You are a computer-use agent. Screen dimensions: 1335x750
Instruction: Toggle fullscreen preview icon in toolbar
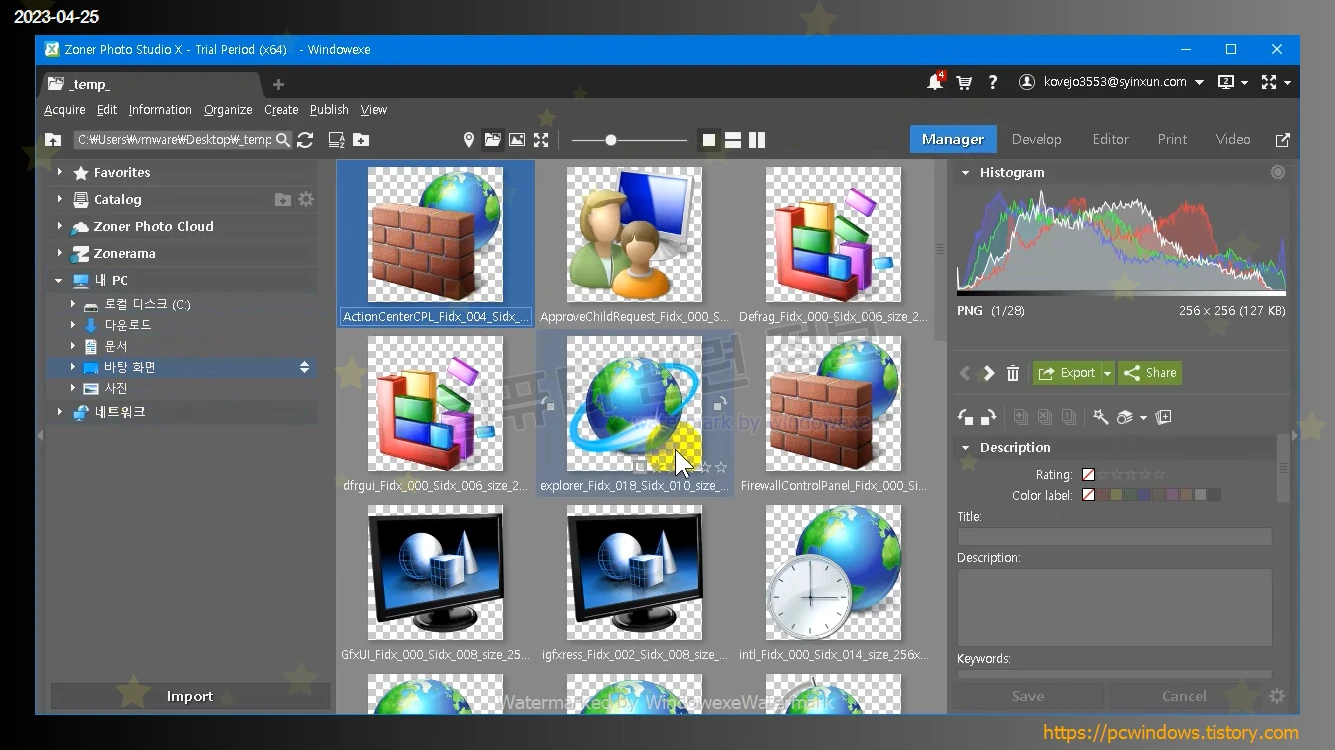point(541,140)
